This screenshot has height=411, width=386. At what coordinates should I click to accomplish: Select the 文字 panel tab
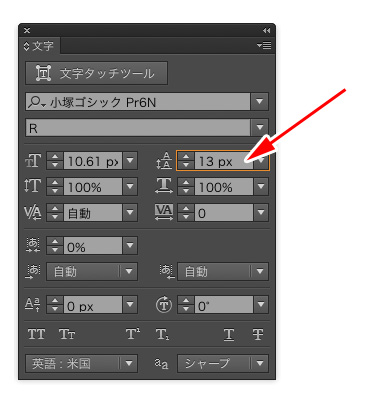(39, 46)
